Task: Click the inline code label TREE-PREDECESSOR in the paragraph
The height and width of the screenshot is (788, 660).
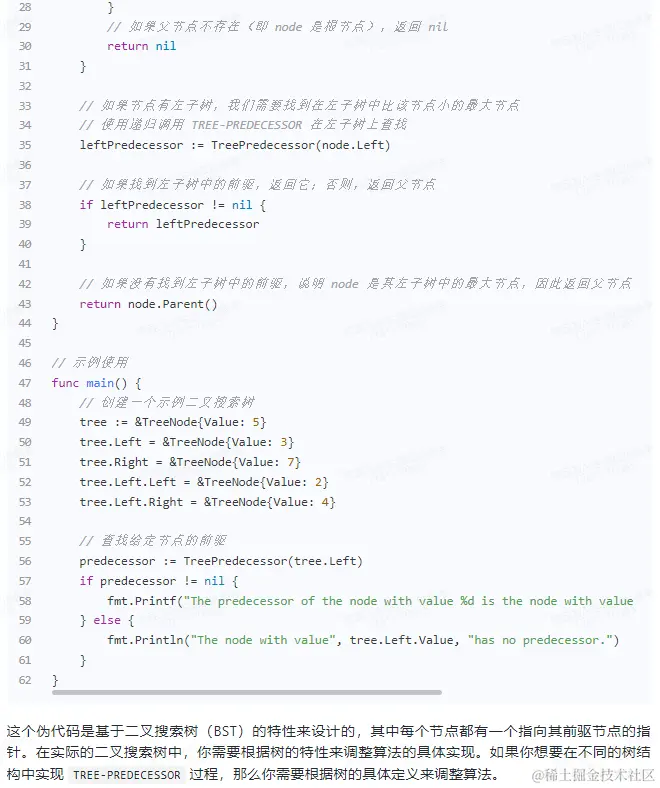Action: click(x=127, y=774)
